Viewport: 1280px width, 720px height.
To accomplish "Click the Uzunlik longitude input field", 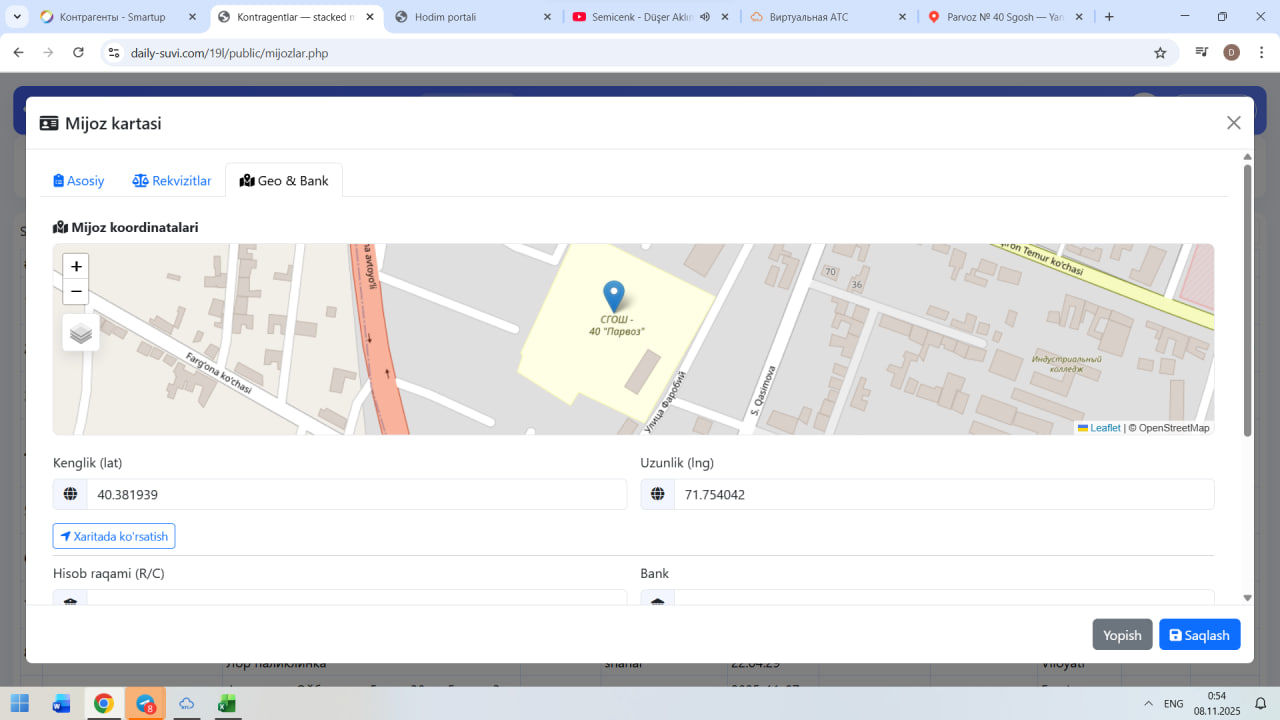I will pyautogui.click(x=943, y=494).
